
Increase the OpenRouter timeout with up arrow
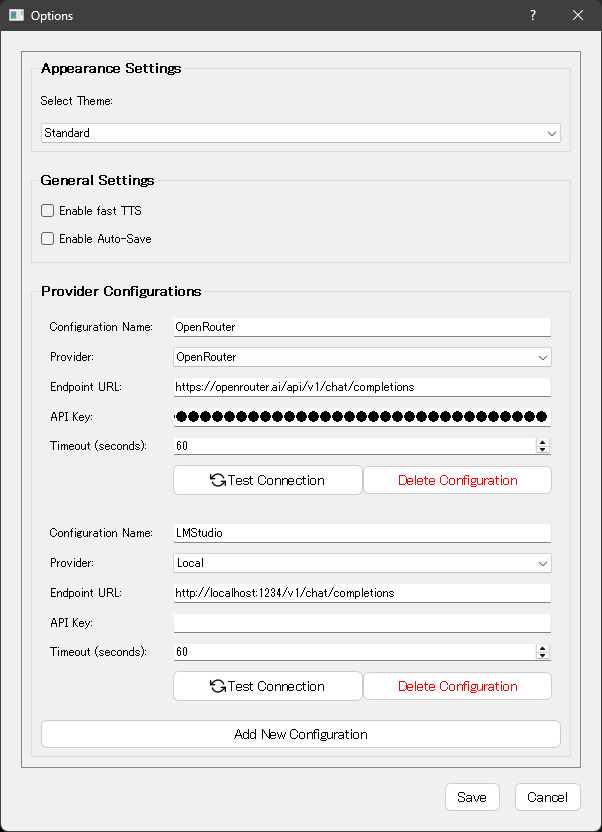click(543, 442)
